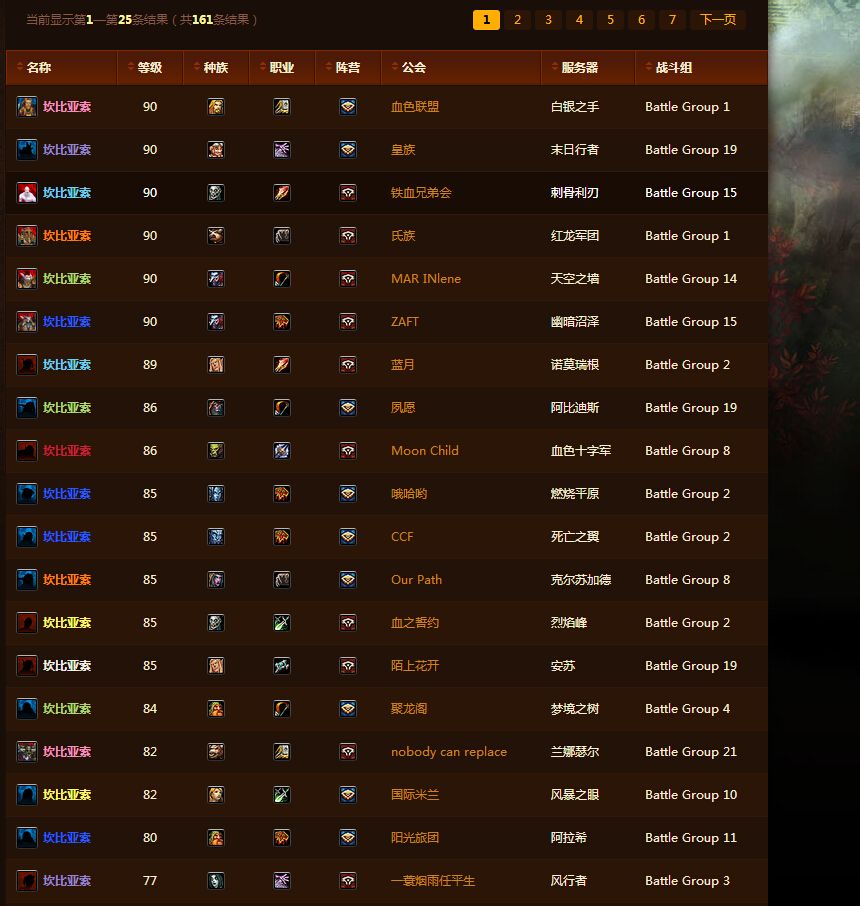This screenshot has width=860, height=906.
Task: Click the faction icon in the 夙愿 row
Action: pyautogui.click(x=347, y=408)
